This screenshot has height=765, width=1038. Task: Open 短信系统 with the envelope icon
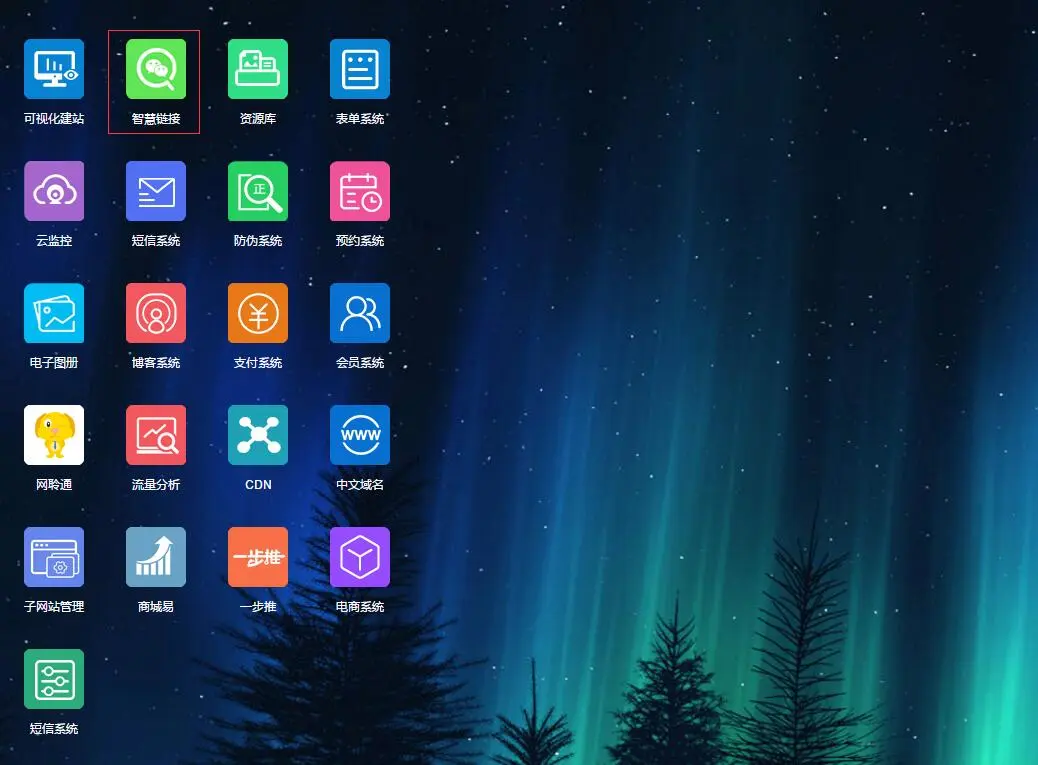[156, 192]
